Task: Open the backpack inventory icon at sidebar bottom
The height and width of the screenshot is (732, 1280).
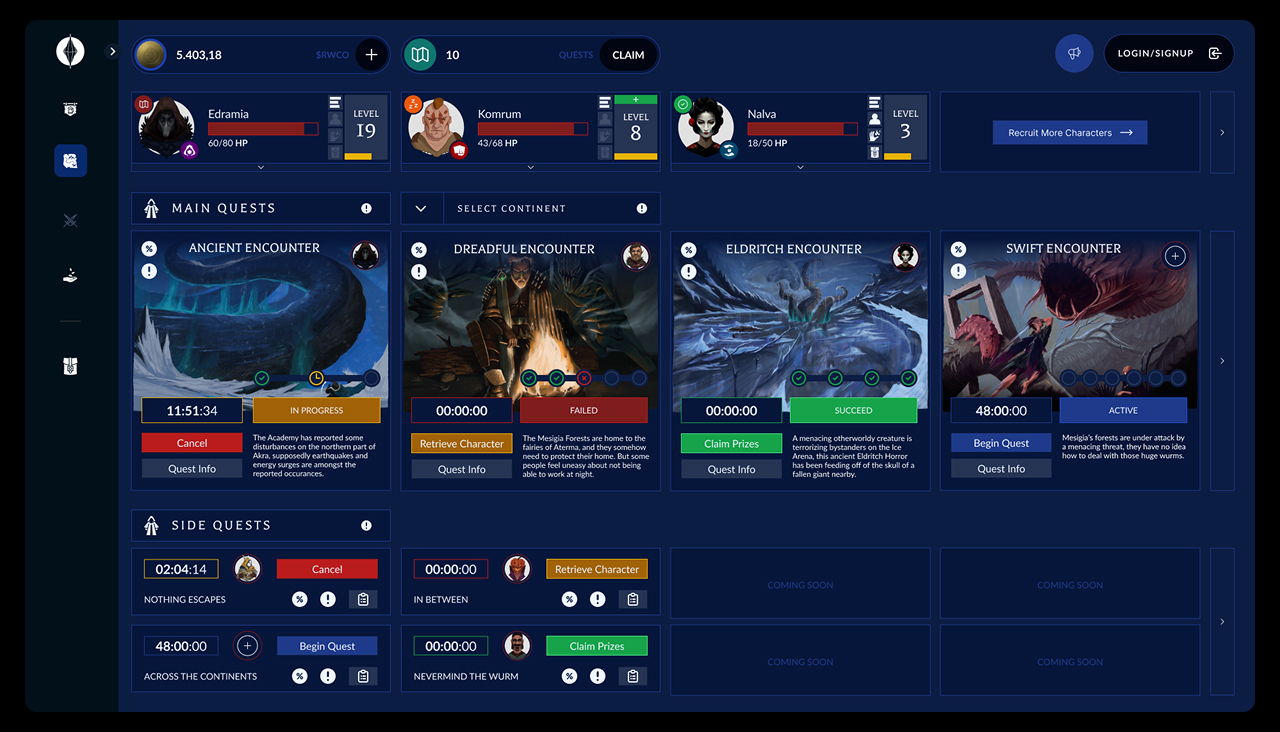Action: pyautogui.click(x=70, y=366)
